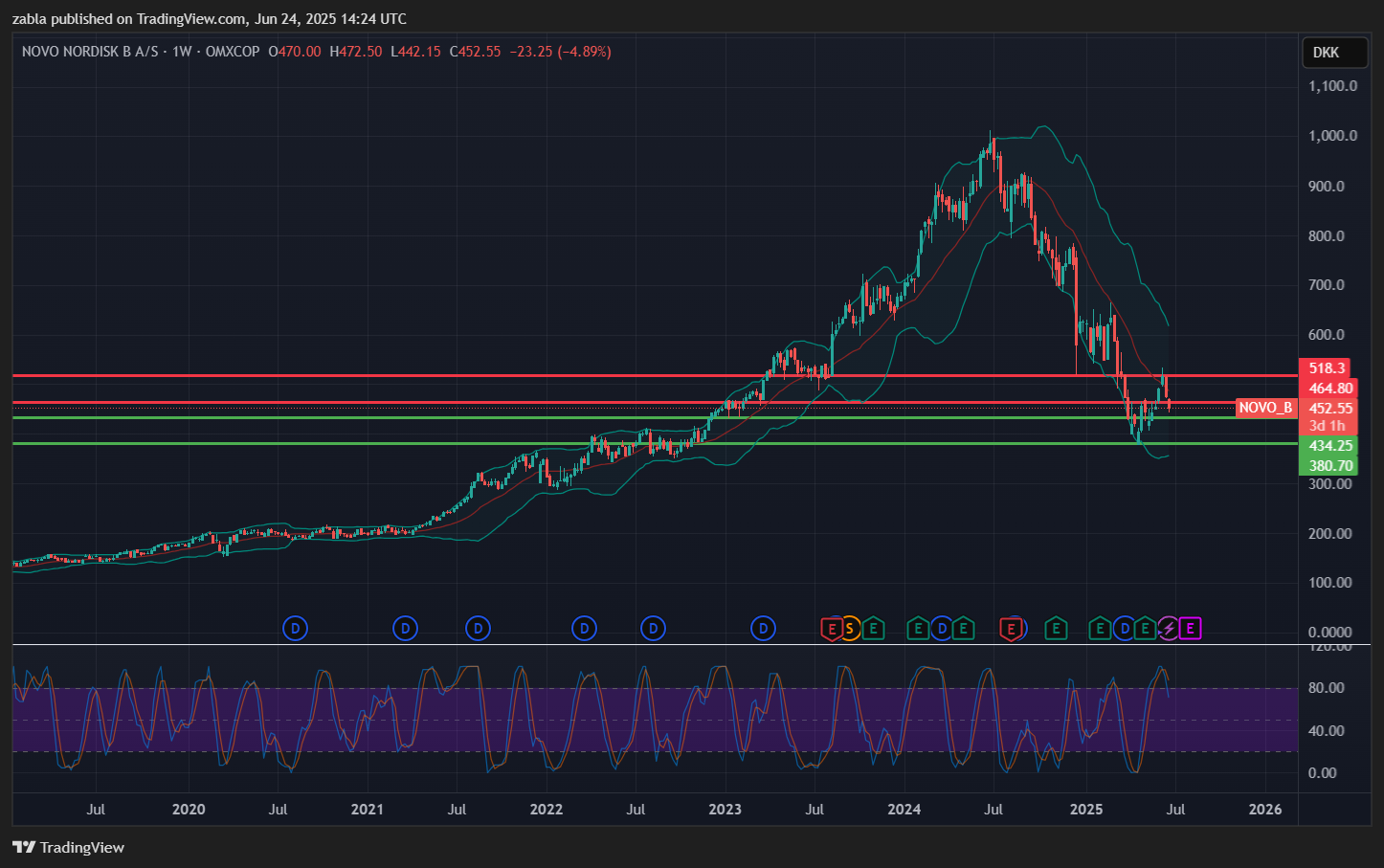Click the 40.00 stochastic axis label
The height and width of the screenshot is (868, 1384).
tap(1327, 731)
